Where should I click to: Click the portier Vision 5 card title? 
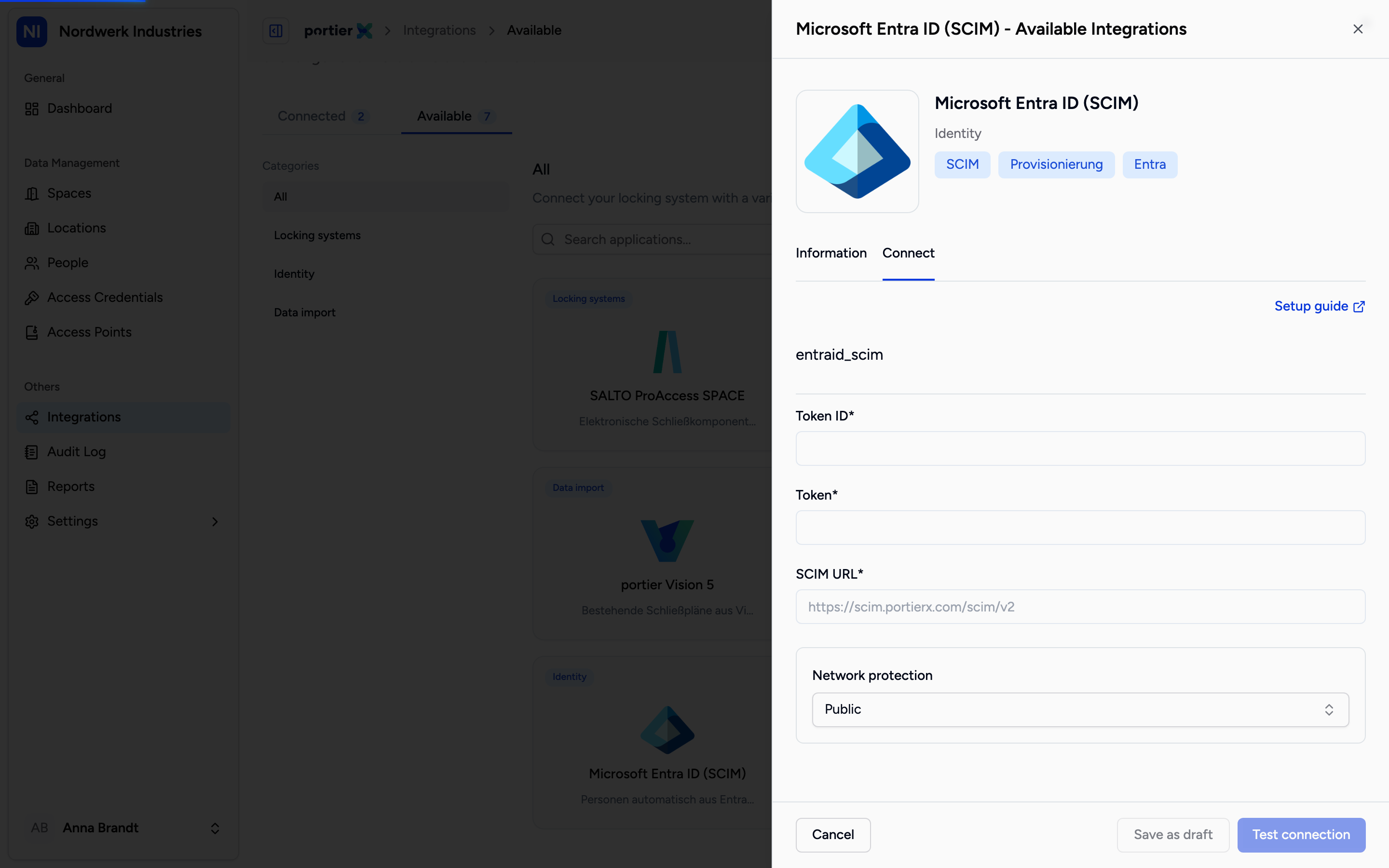pyautogui.click(x=667, y=585)
